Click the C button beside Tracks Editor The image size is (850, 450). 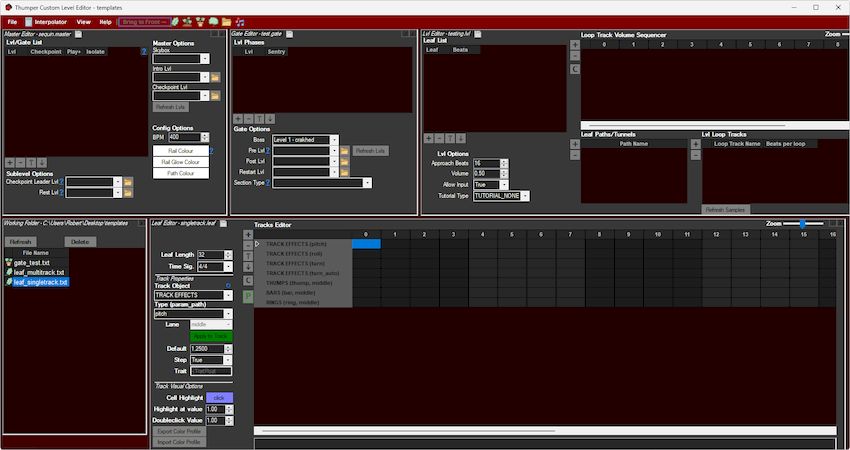tap(248, 283)
